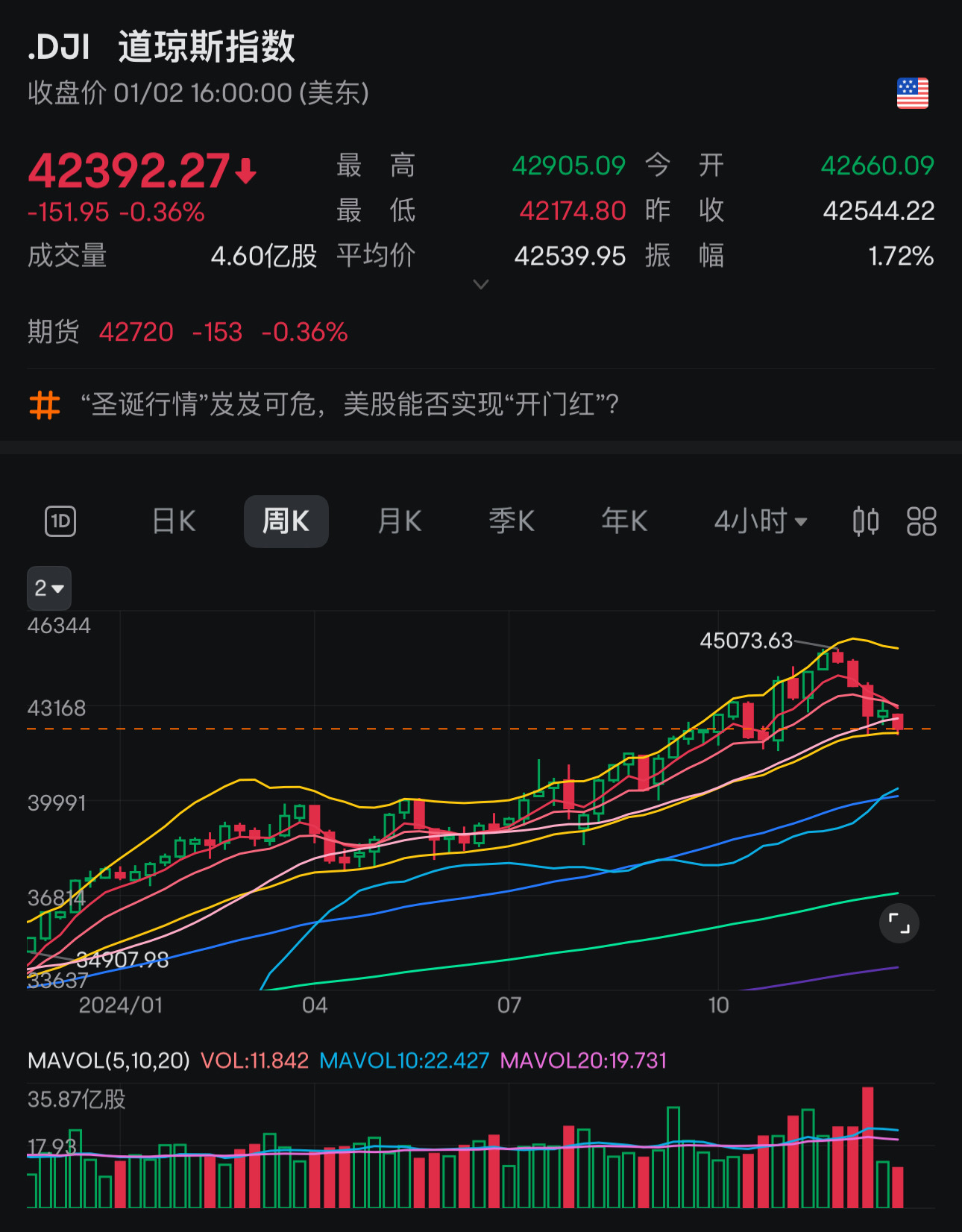Image resolution: width=962 pixels, height=1232 pixels.
Task: Expand quote details with the chevron
Action: click(x=481, y=284)
